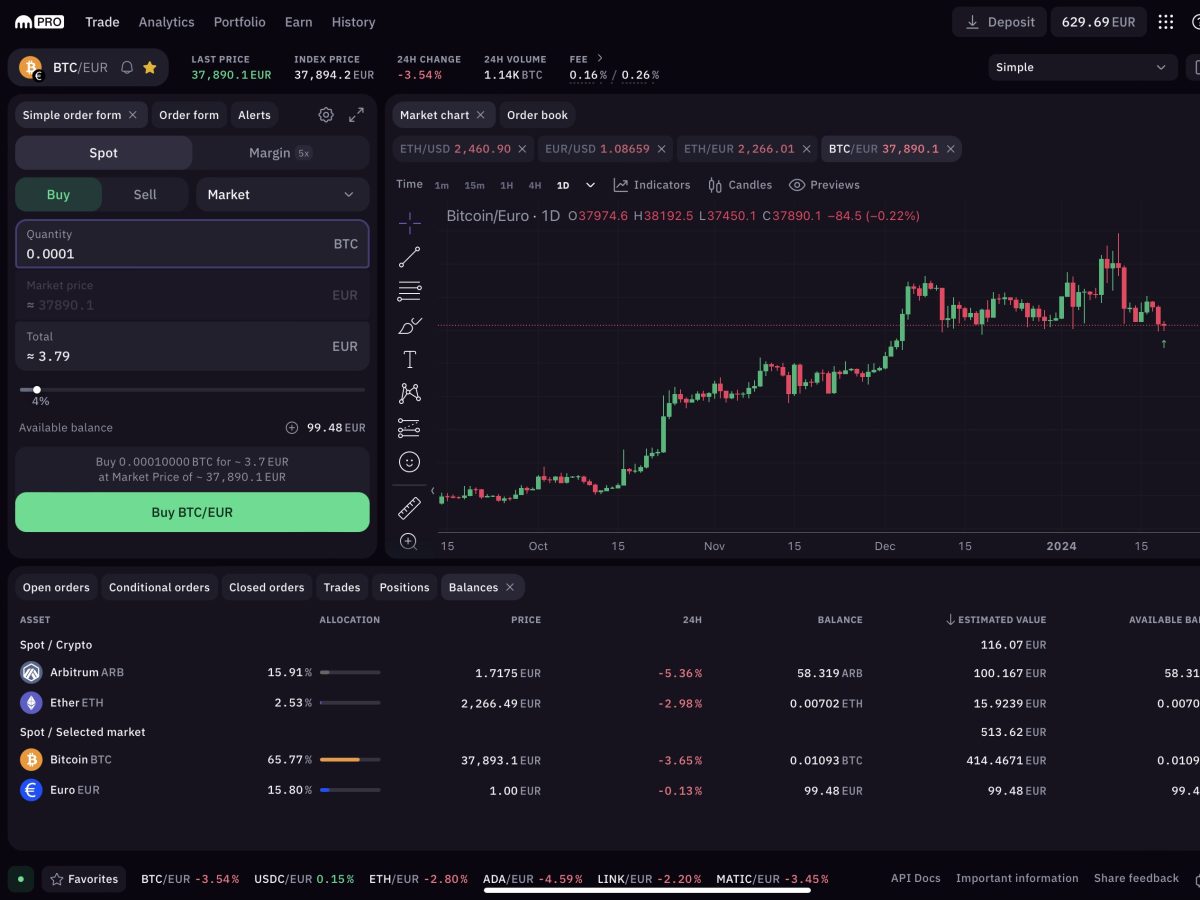
Task: Set chart interval to 1m
Action: [442, 185]
